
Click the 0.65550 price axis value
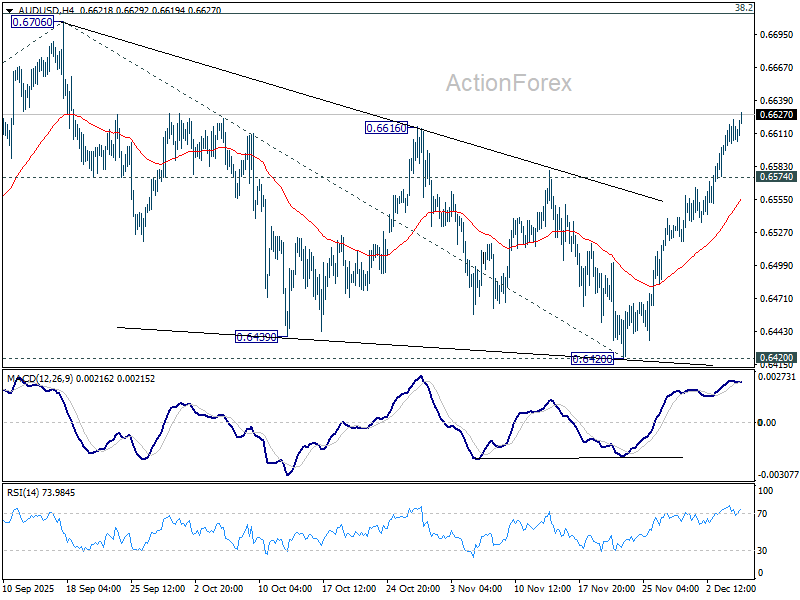pyautogui.click(x=777, y=199)
